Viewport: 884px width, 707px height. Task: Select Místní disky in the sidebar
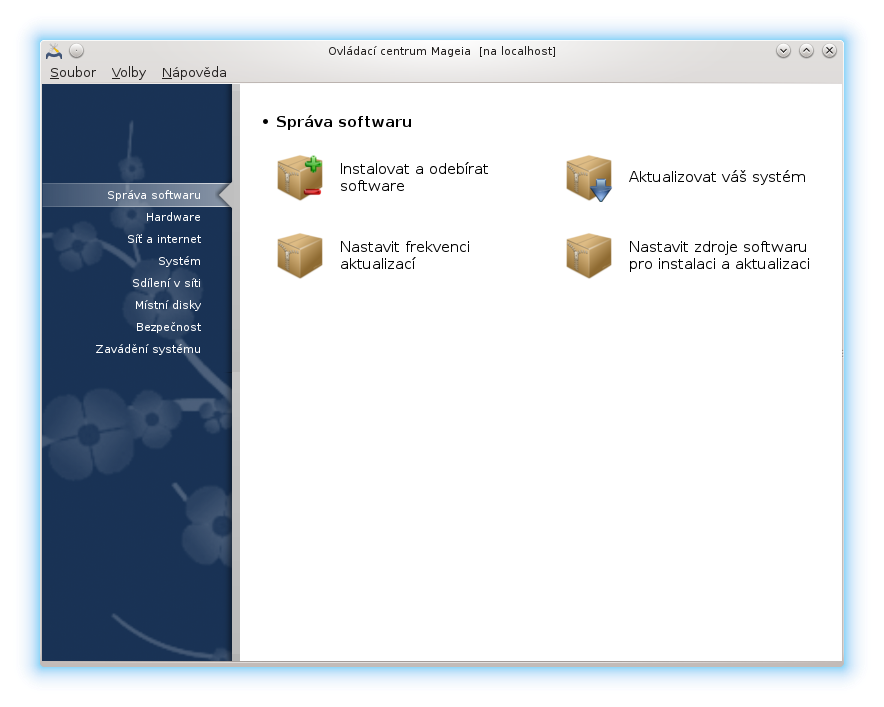pyautogui.click(x=167, y=305)
